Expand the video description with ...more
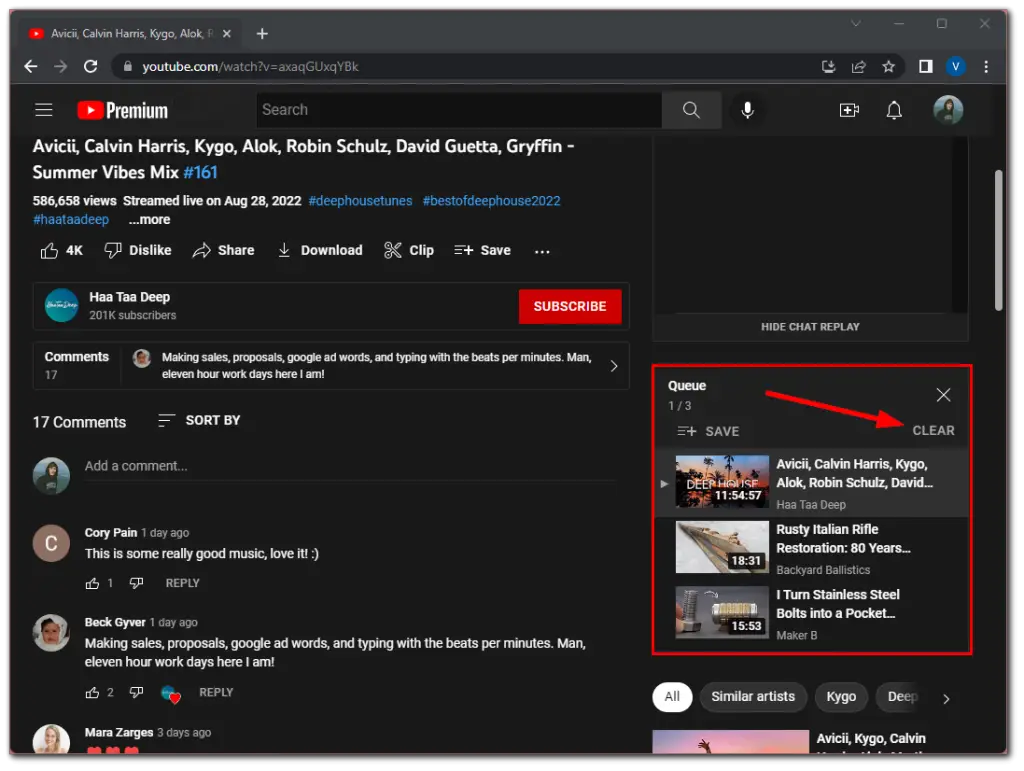This screenshot has height=771, width=1024. point(148,219)
